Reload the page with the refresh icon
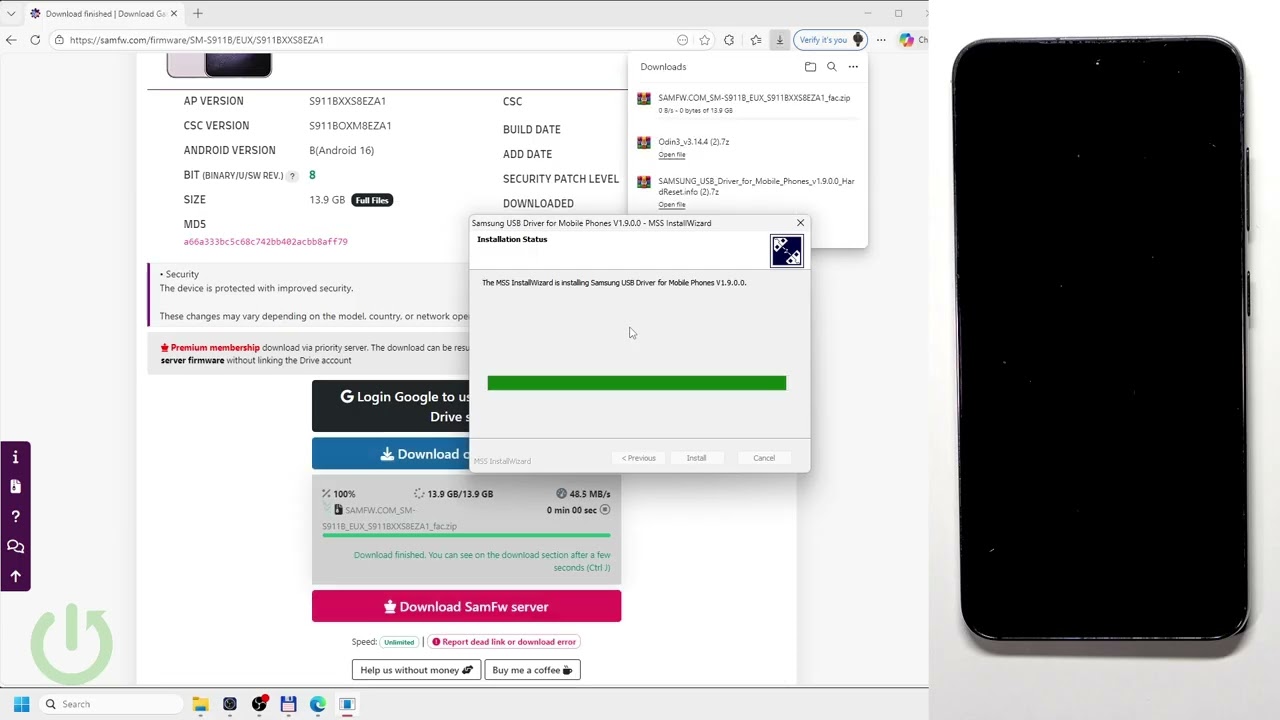The image size is (1280, 720). [x=35, y=40]
